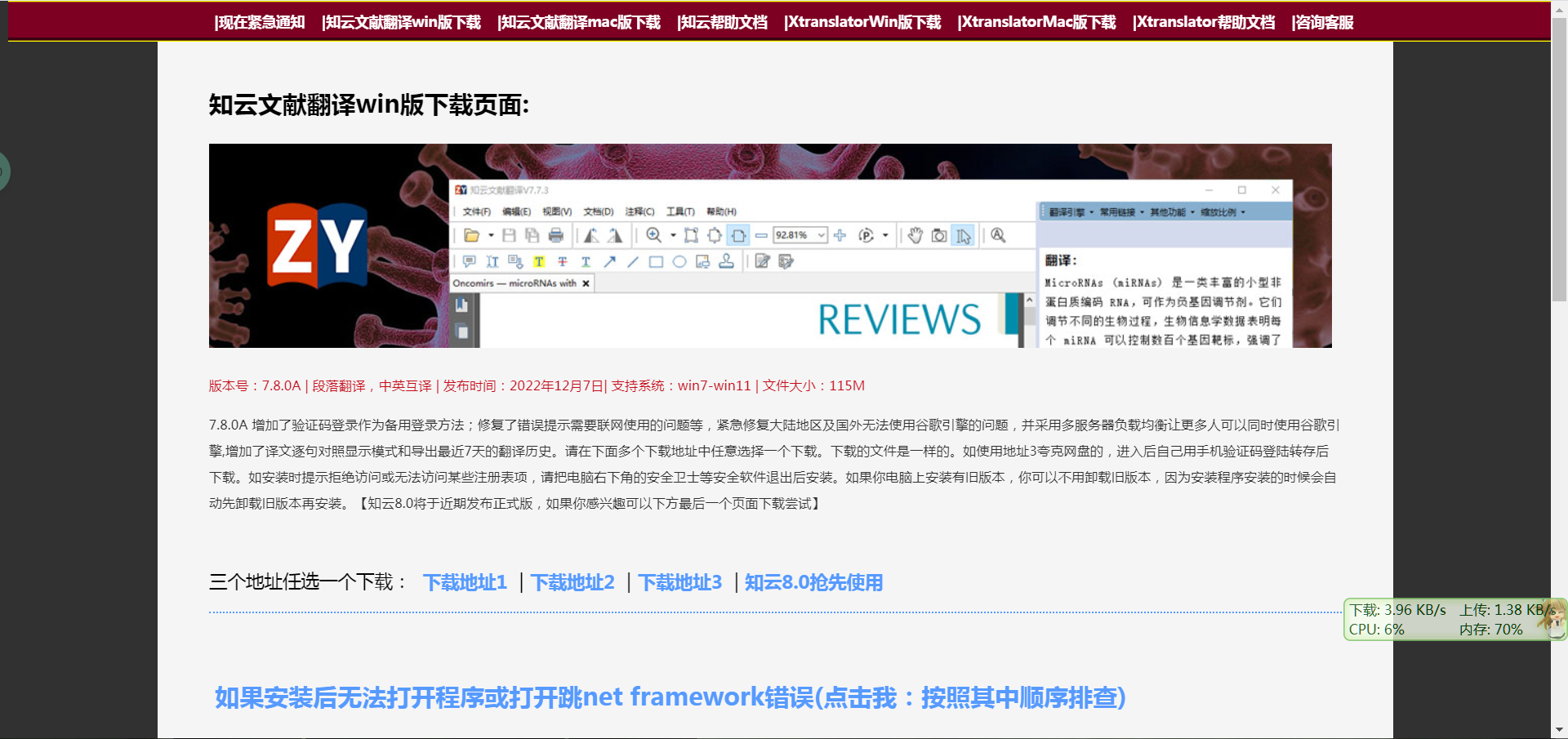Click the page's vertical scrollbar thumb
The height and width of the screenshot is (739, 1568).
[x=1559, y=159]
